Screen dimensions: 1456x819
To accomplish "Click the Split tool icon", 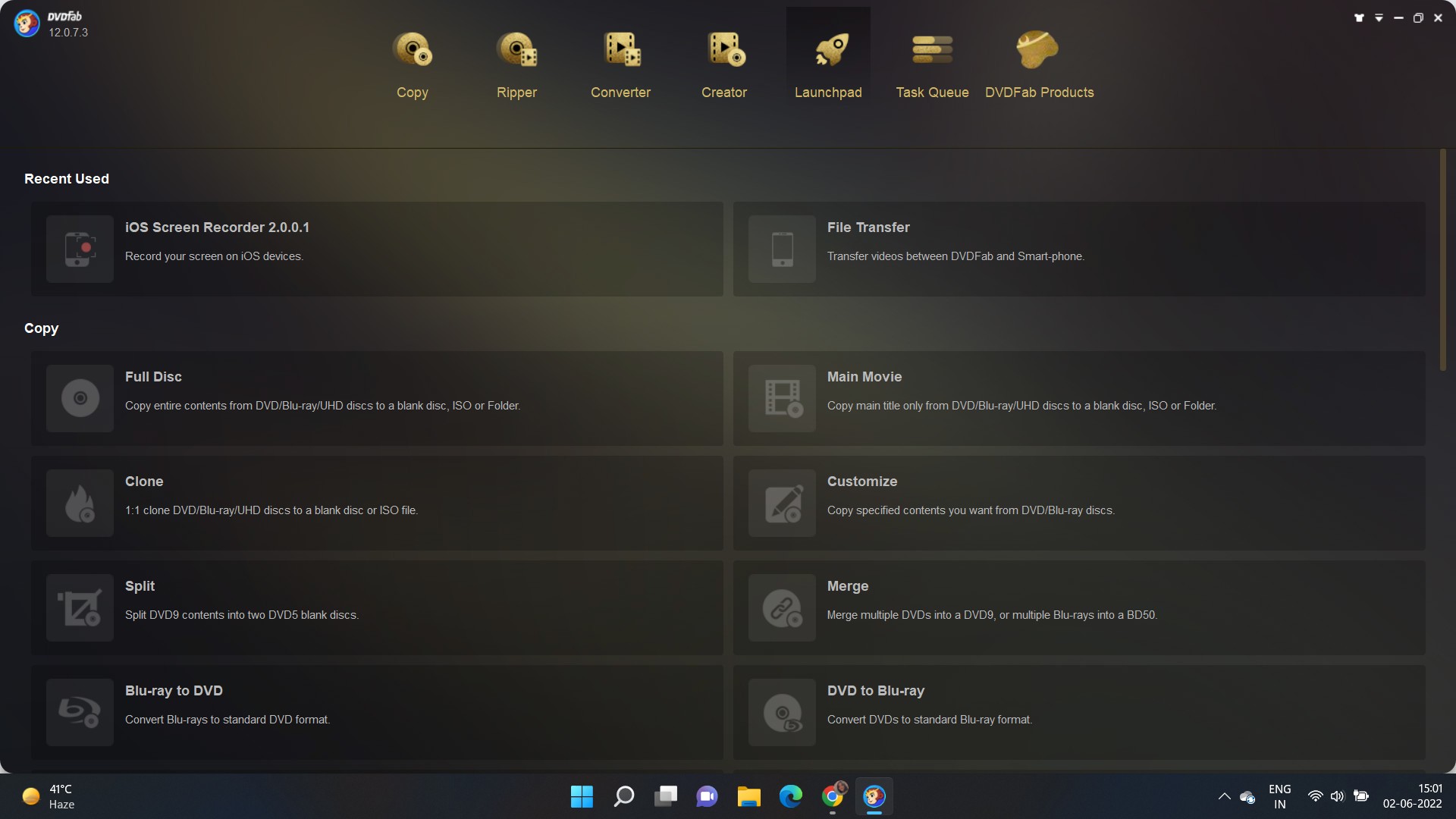I will [80, 607].
